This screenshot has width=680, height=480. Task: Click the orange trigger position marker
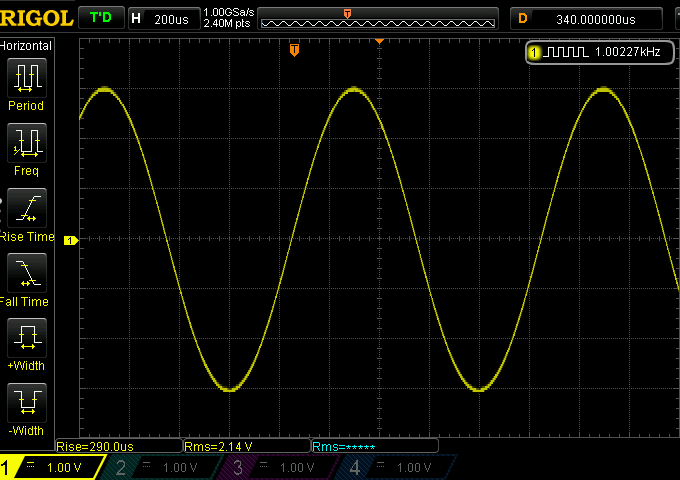pos(294,50)
